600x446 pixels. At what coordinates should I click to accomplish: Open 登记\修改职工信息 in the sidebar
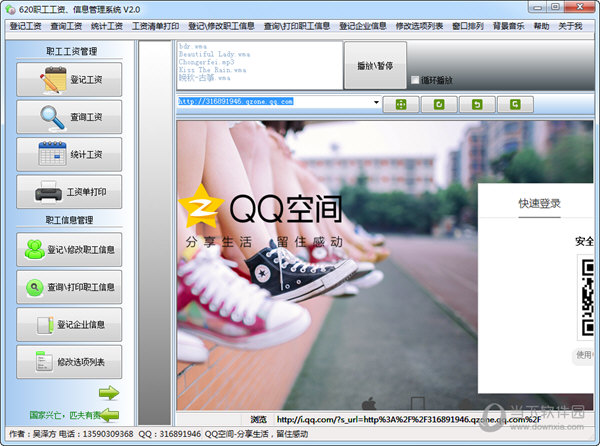coord(69,248)
